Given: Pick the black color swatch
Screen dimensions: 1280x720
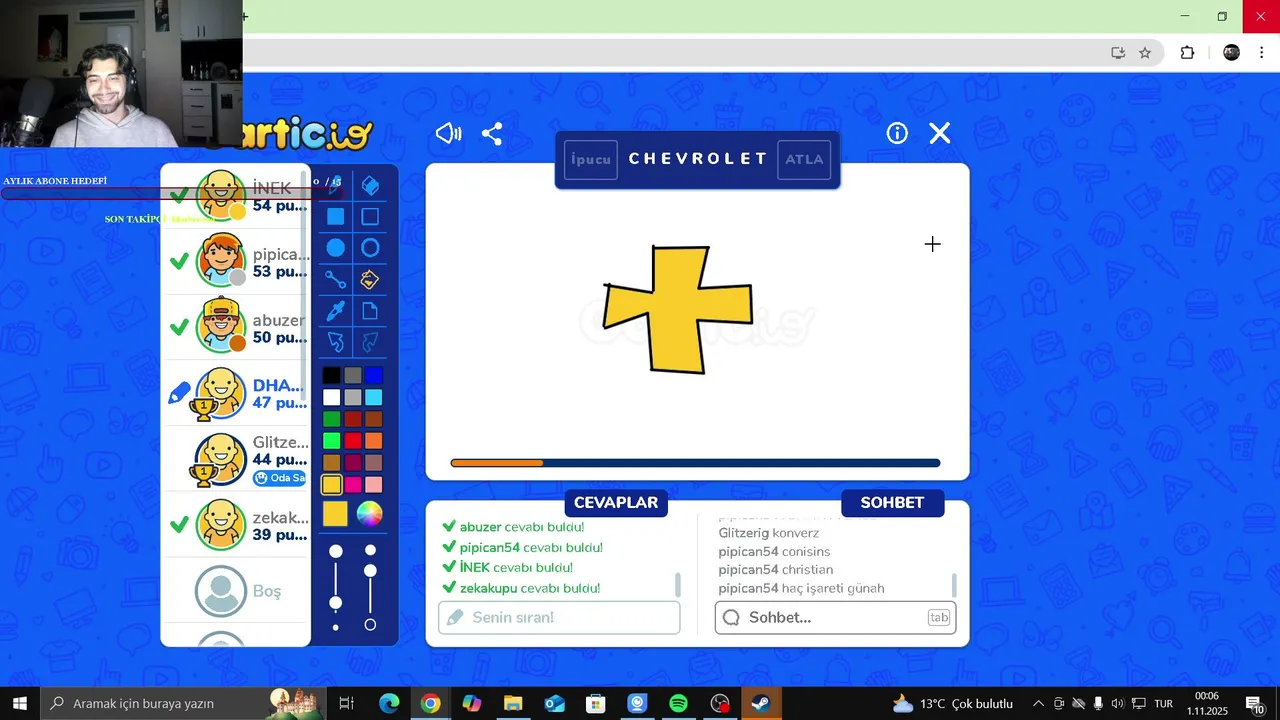Looking at the screenshot, I should click(x=331, y=376).
